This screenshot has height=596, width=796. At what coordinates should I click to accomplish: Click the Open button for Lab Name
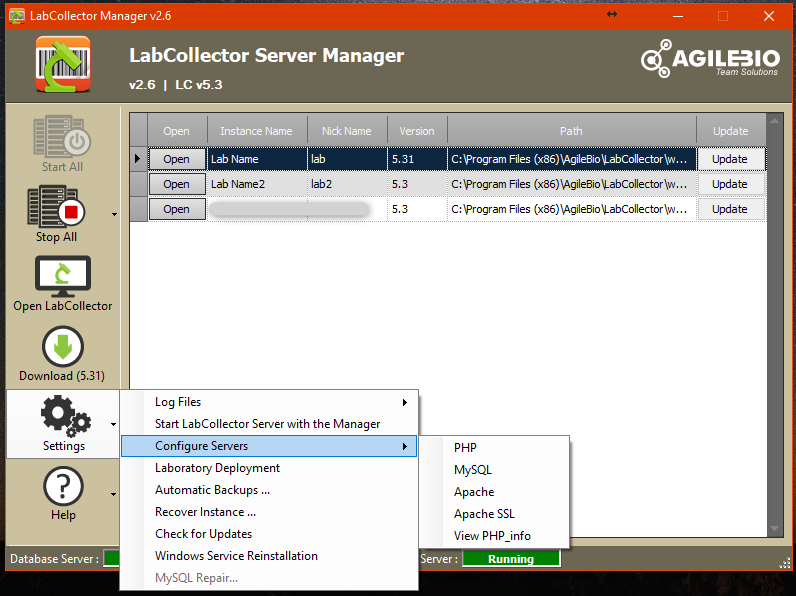point(177,159)
